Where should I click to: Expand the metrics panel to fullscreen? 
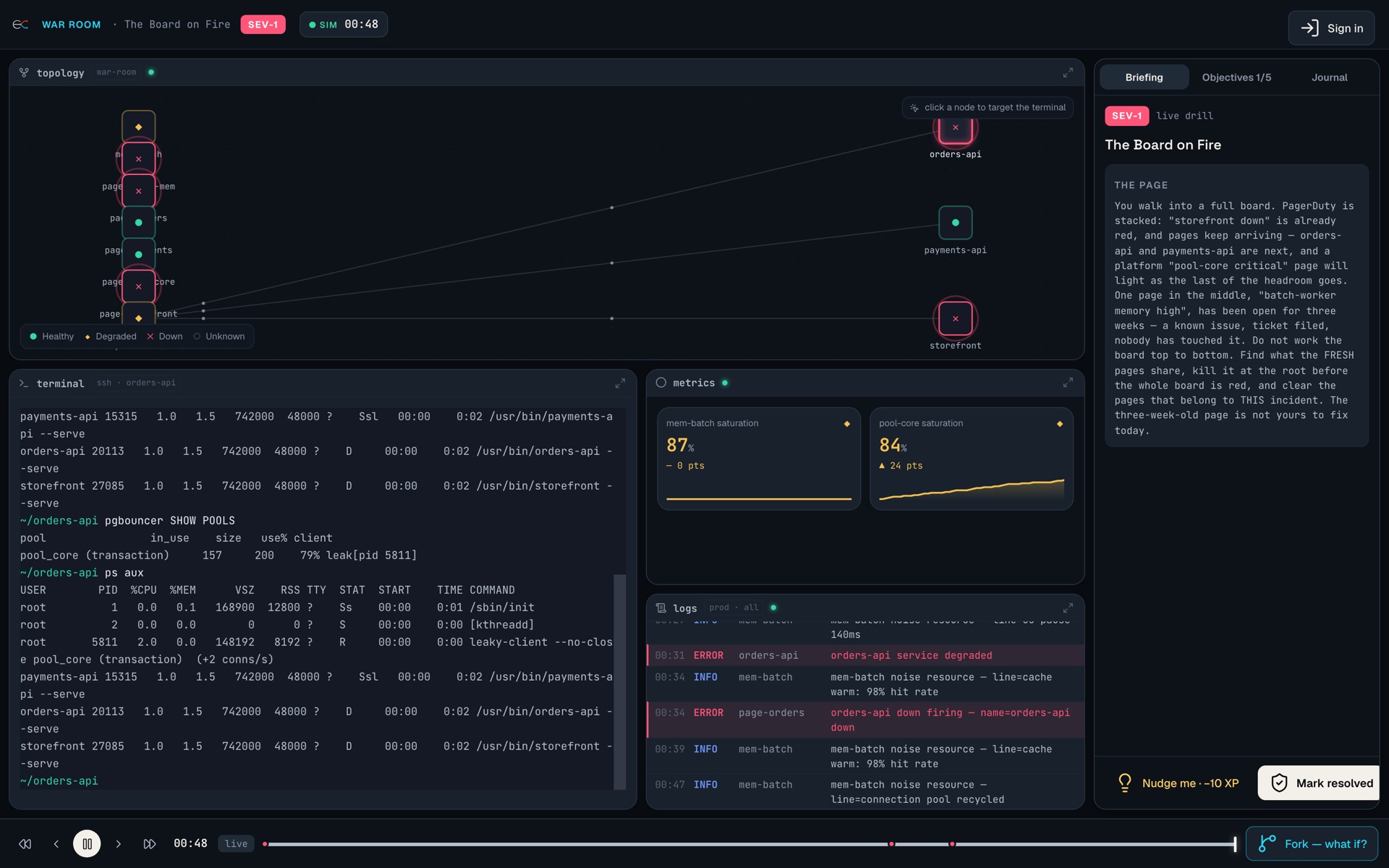[x=1068, y=383]
